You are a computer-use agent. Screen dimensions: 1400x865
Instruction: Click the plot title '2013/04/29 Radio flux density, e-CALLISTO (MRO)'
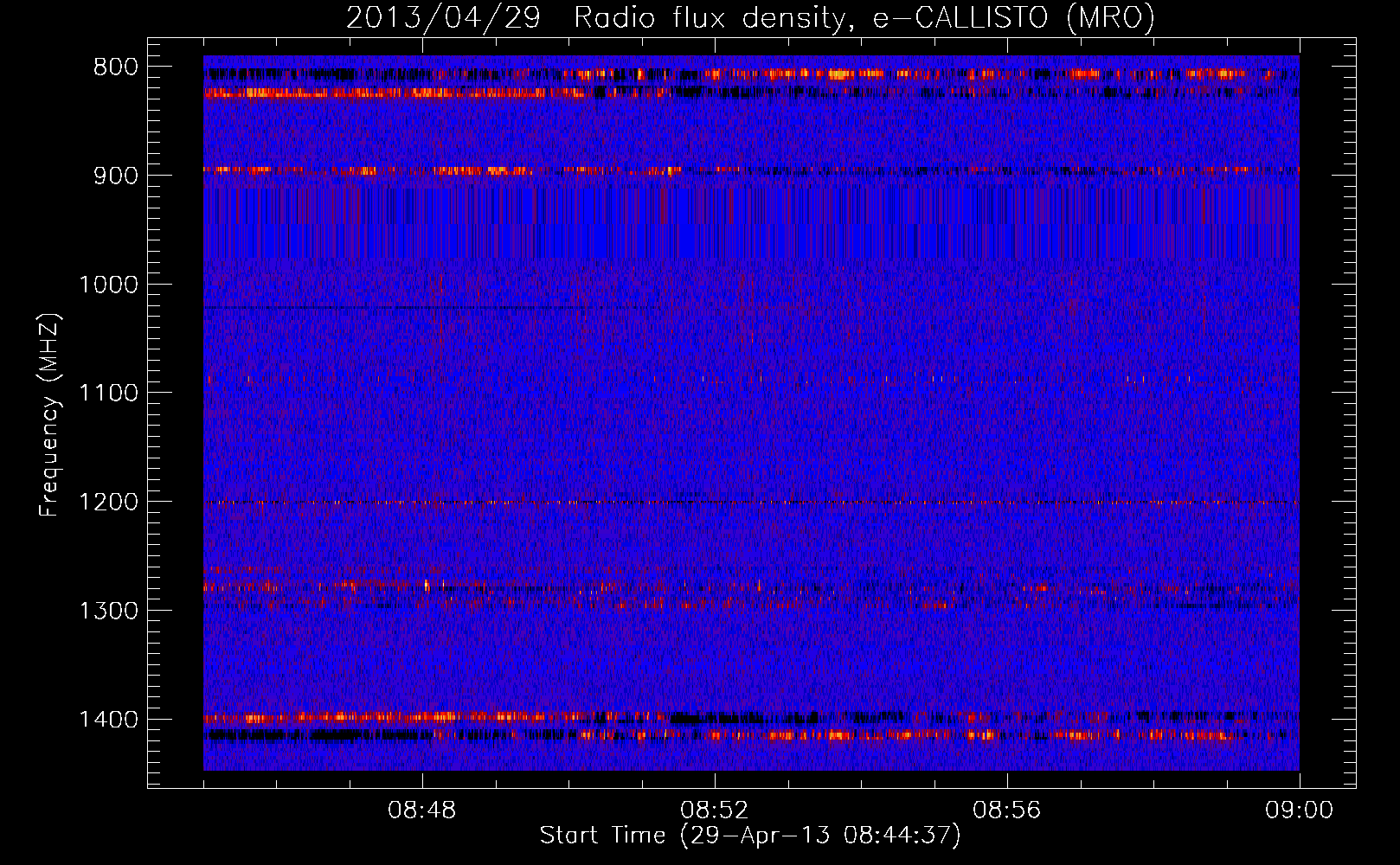tap(750, 17)
